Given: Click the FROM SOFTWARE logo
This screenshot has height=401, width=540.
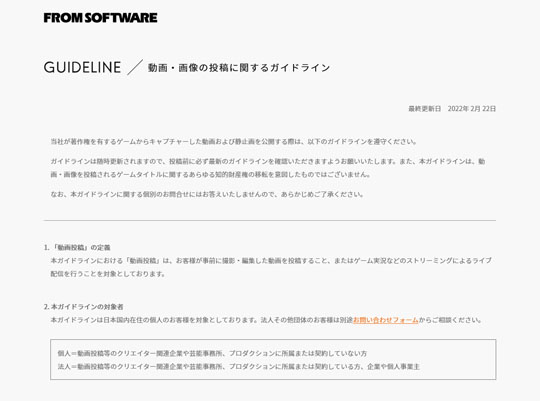Looking at the screenshot, I should [x=101, y=18].
